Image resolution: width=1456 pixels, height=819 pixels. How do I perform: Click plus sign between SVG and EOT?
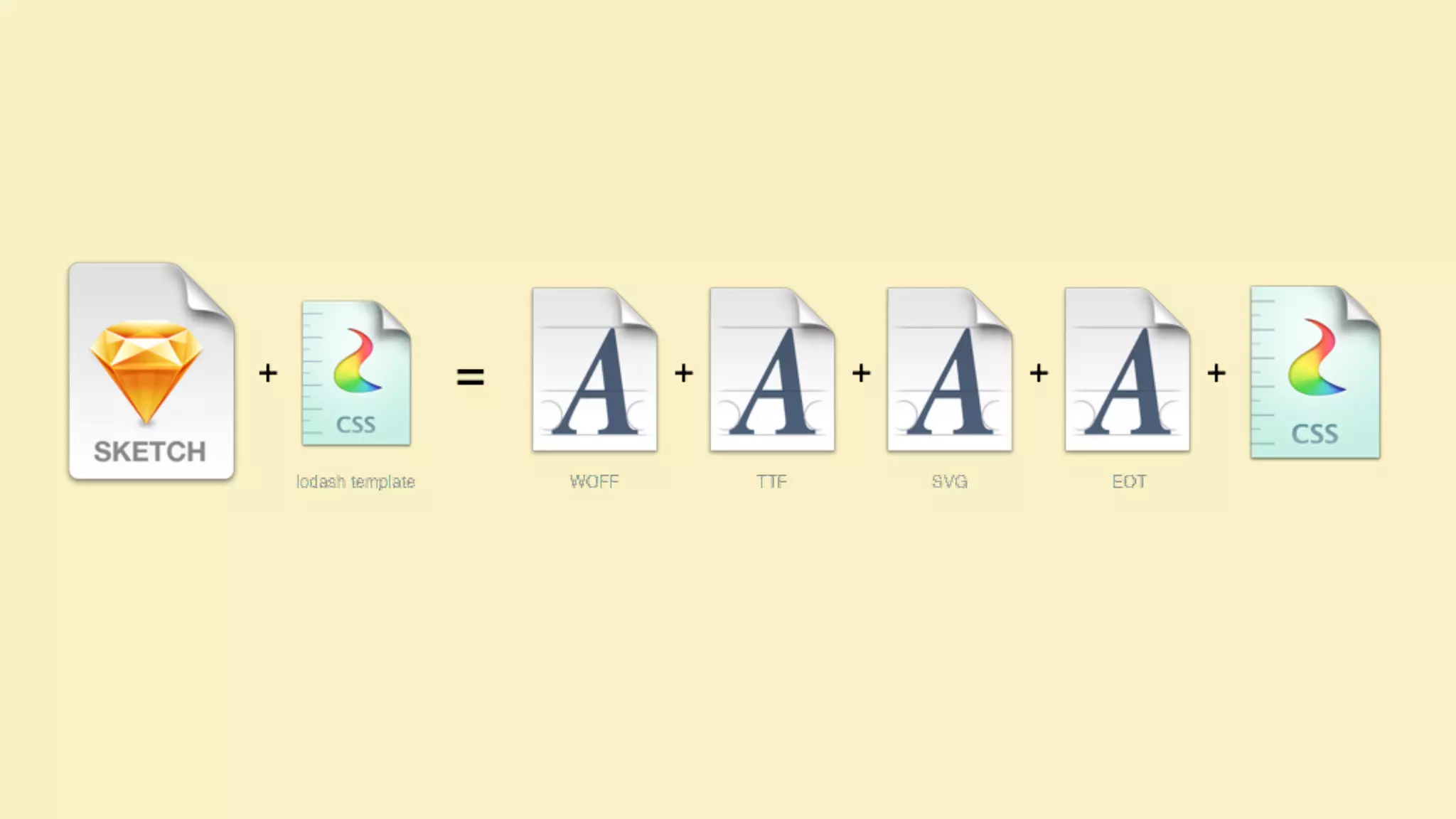tap(1039, 373)
